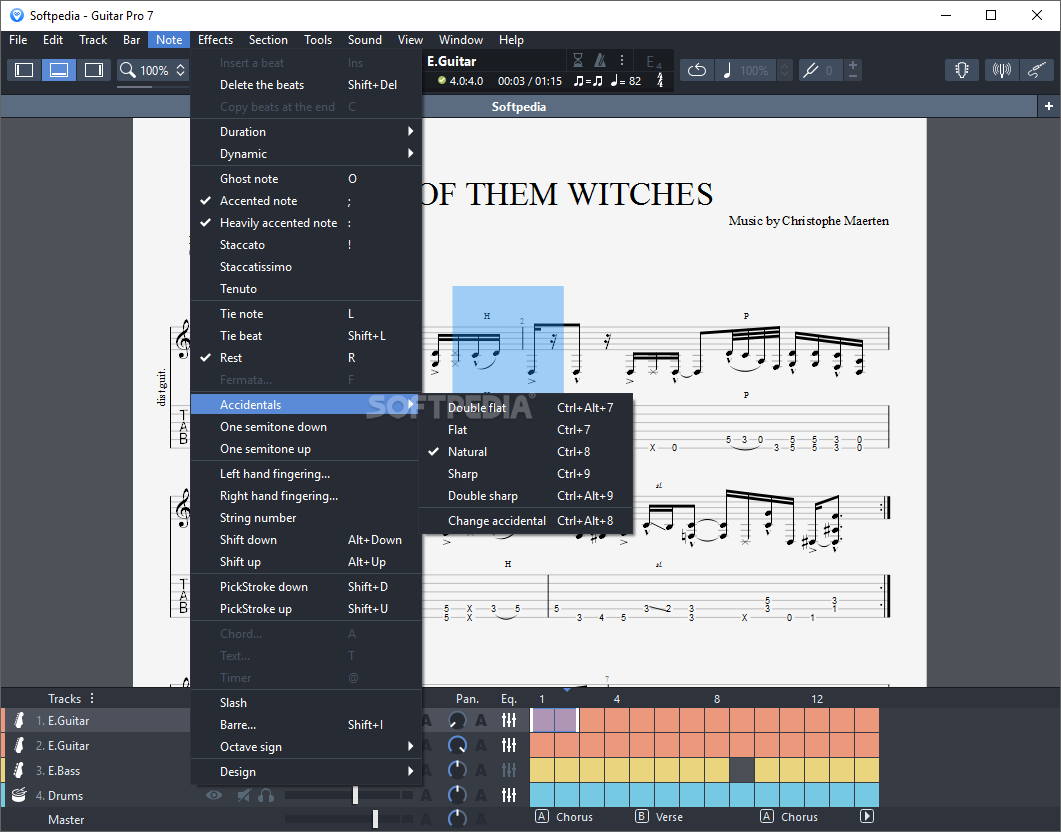The height and width of the screenshot is (832, 1061).
Task: Adjust relative speed stepper arrows
Action: coord(785,70)
